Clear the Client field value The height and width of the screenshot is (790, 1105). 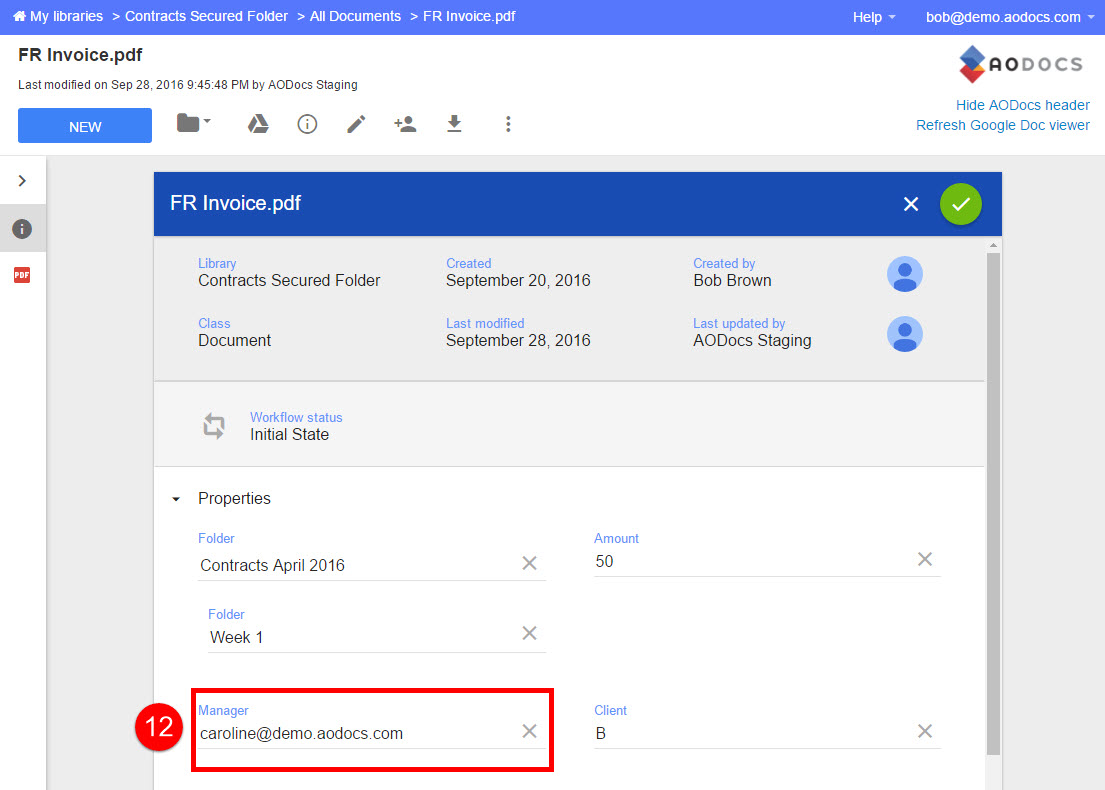(x=925, y=732)
